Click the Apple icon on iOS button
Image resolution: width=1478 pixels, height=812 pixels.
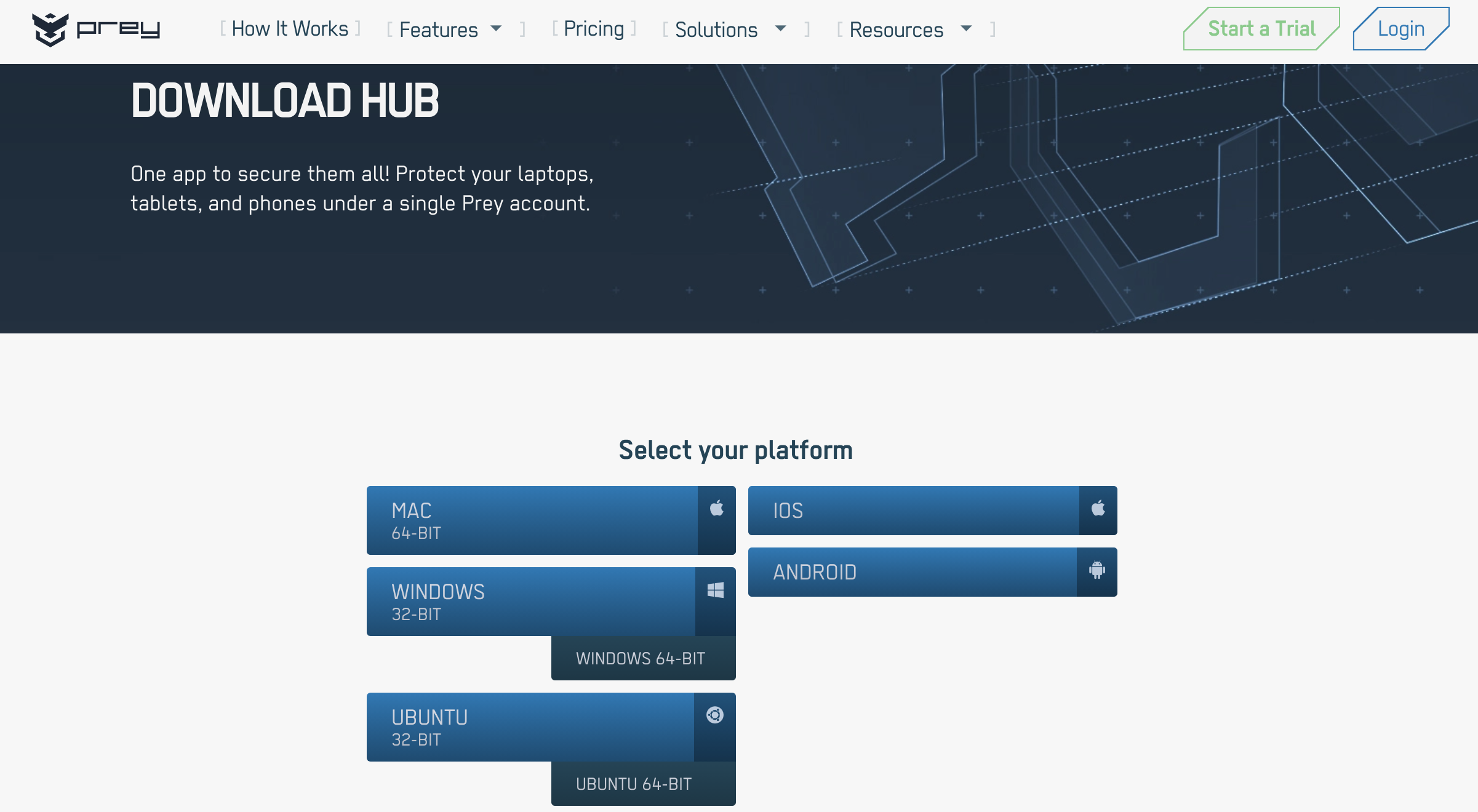click(x=1098, y=508)
